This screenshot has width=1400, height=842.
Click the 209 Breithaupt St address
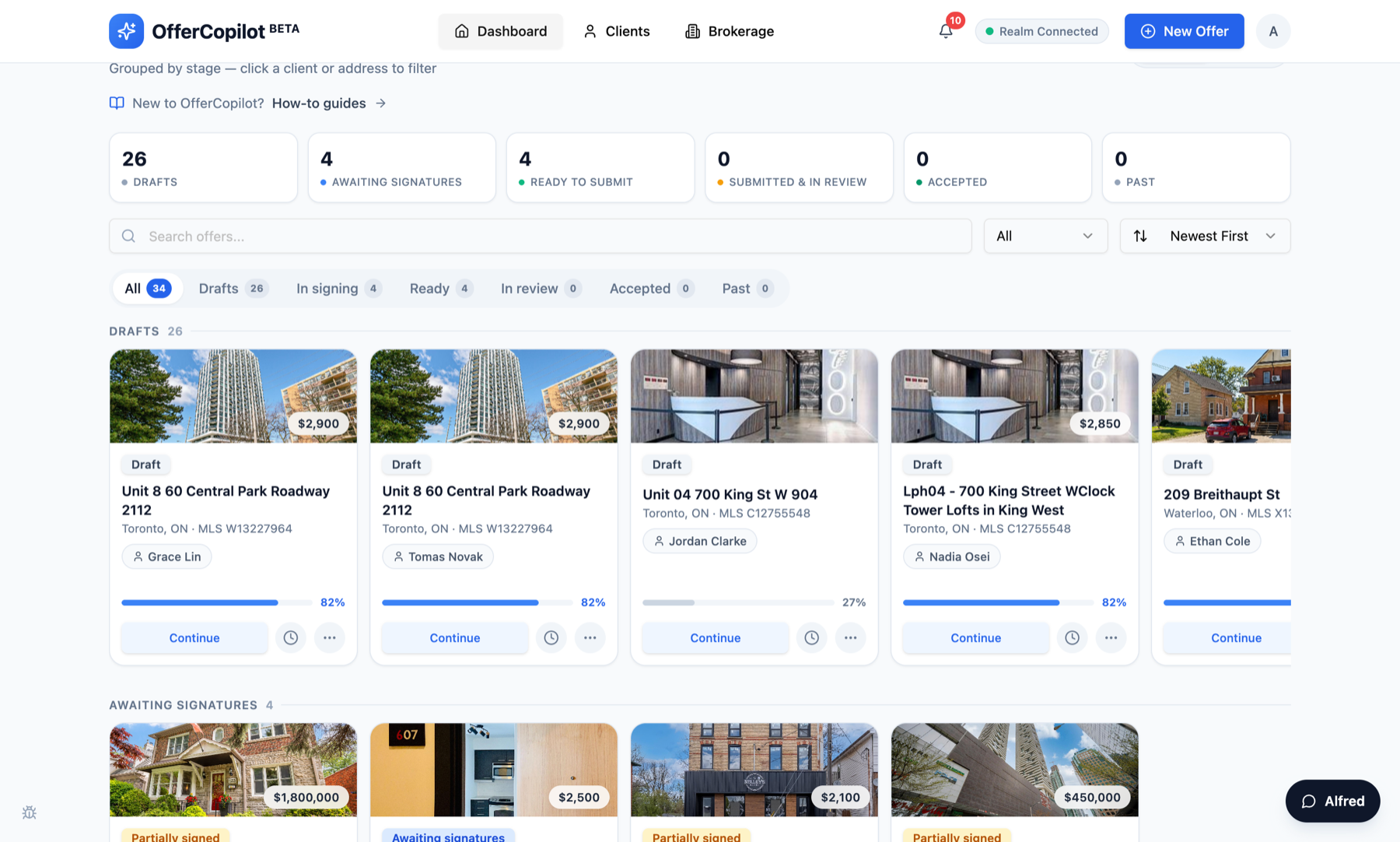click(x=1222, y=494)
